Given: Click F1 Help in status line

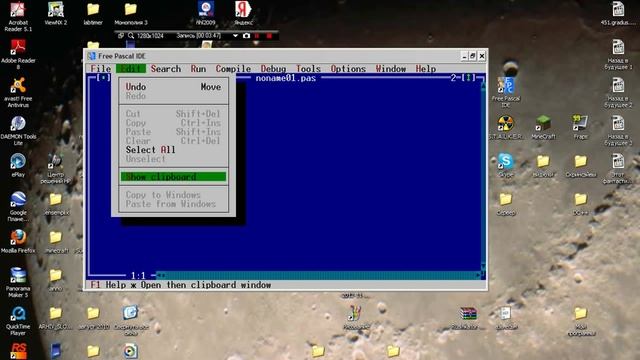Looking at the screenshot, I should coord(109,285).
